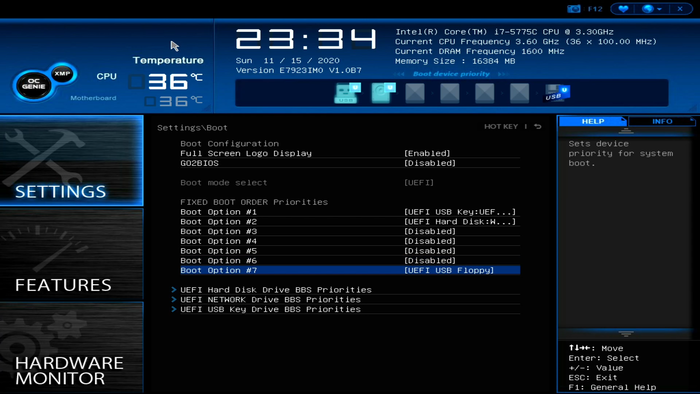
Task: Select the Boot Option #2 label
Action: [x=219, y=222]
